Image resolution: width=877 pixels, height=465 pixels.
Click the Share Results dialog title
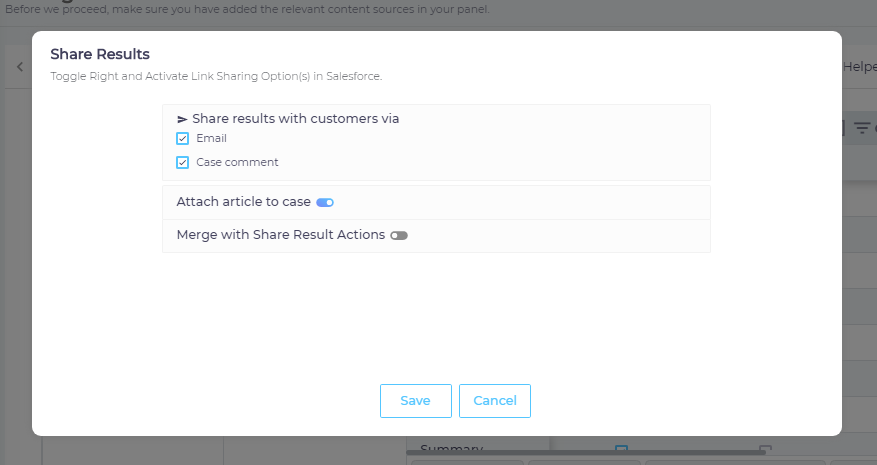click(x=100, y=54)
